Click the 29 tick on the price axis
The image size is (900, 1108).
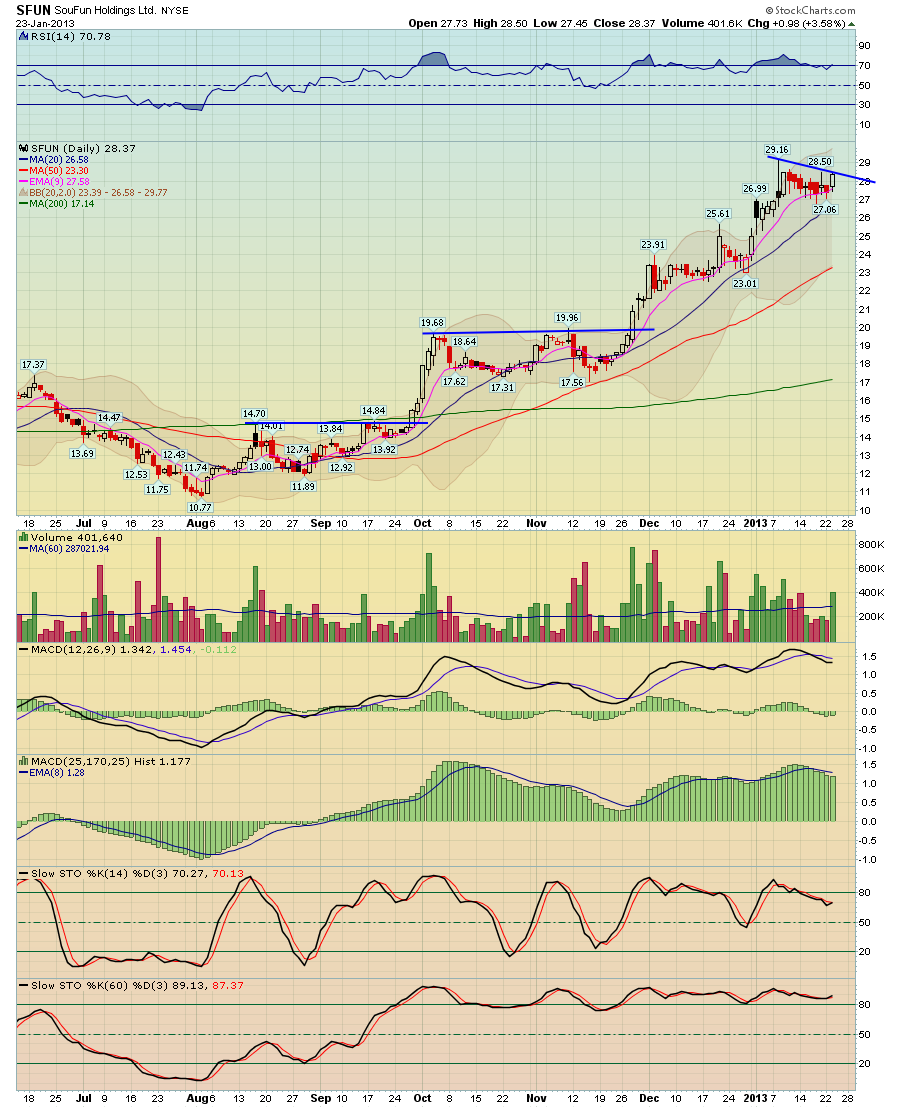click(x=864, y=163)
